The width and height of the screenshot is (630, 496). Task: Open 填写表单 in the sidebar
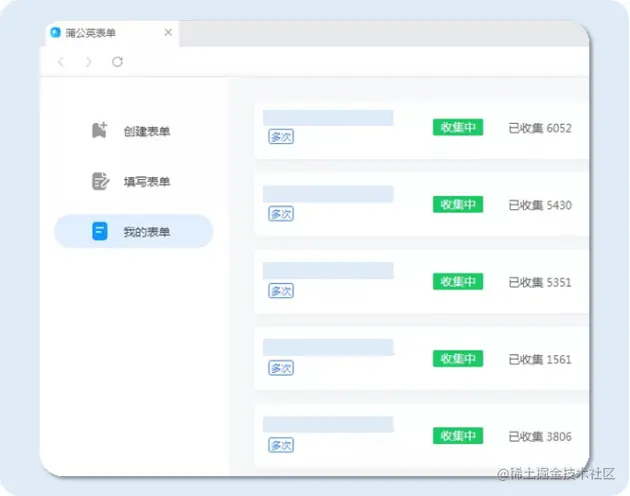(133, 181)
